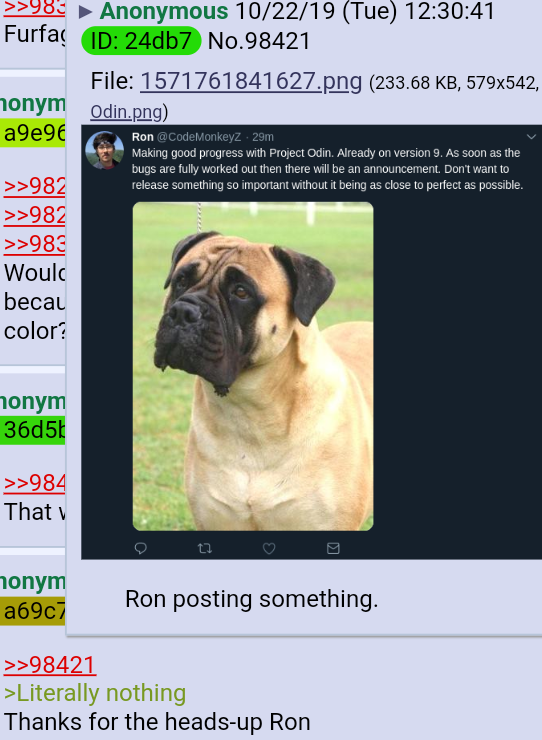Click the Anonymous poster name
The image size is (542, 740).
(164, 11)
